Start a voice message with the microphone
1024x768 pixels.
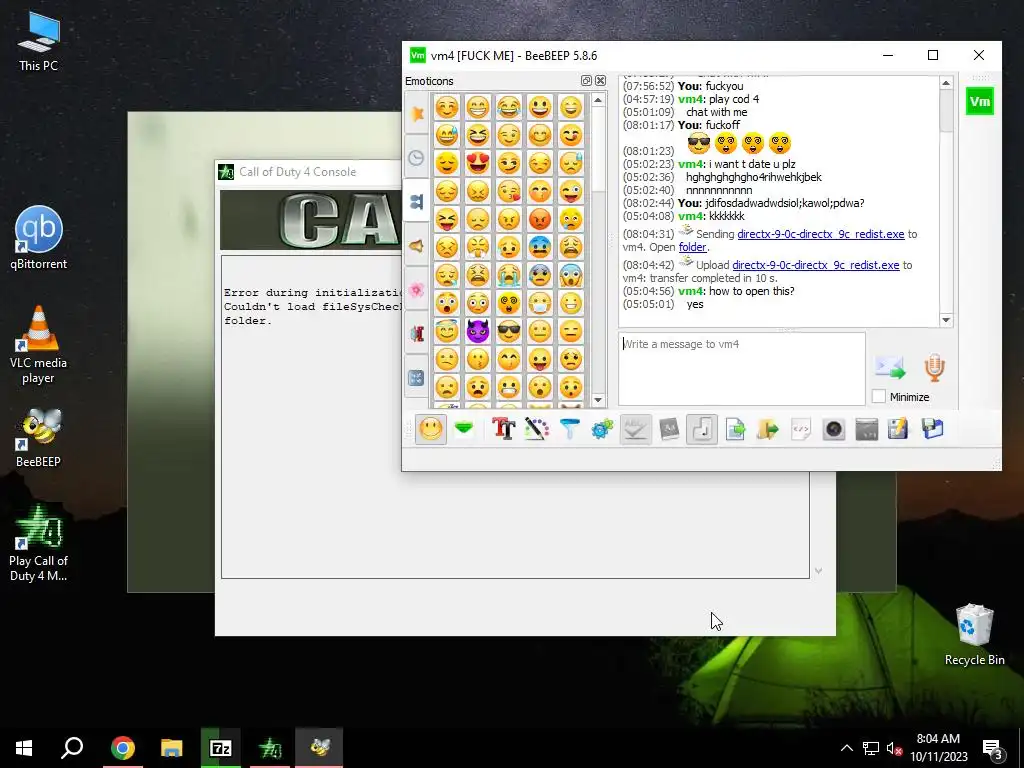click(x=935, y=368)
